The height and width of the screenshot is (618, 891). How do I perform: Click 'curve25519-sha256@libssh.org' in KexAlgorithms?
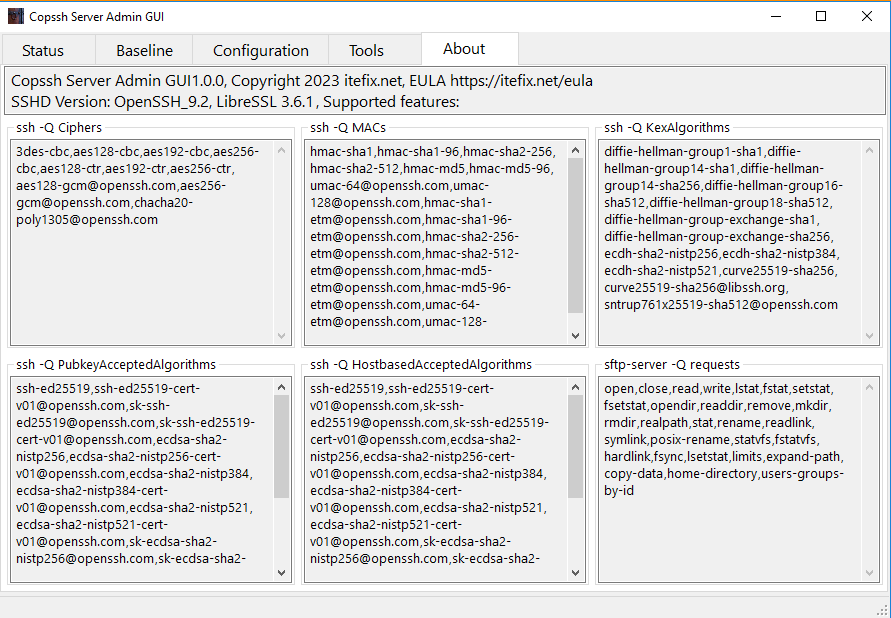(694, 288)
